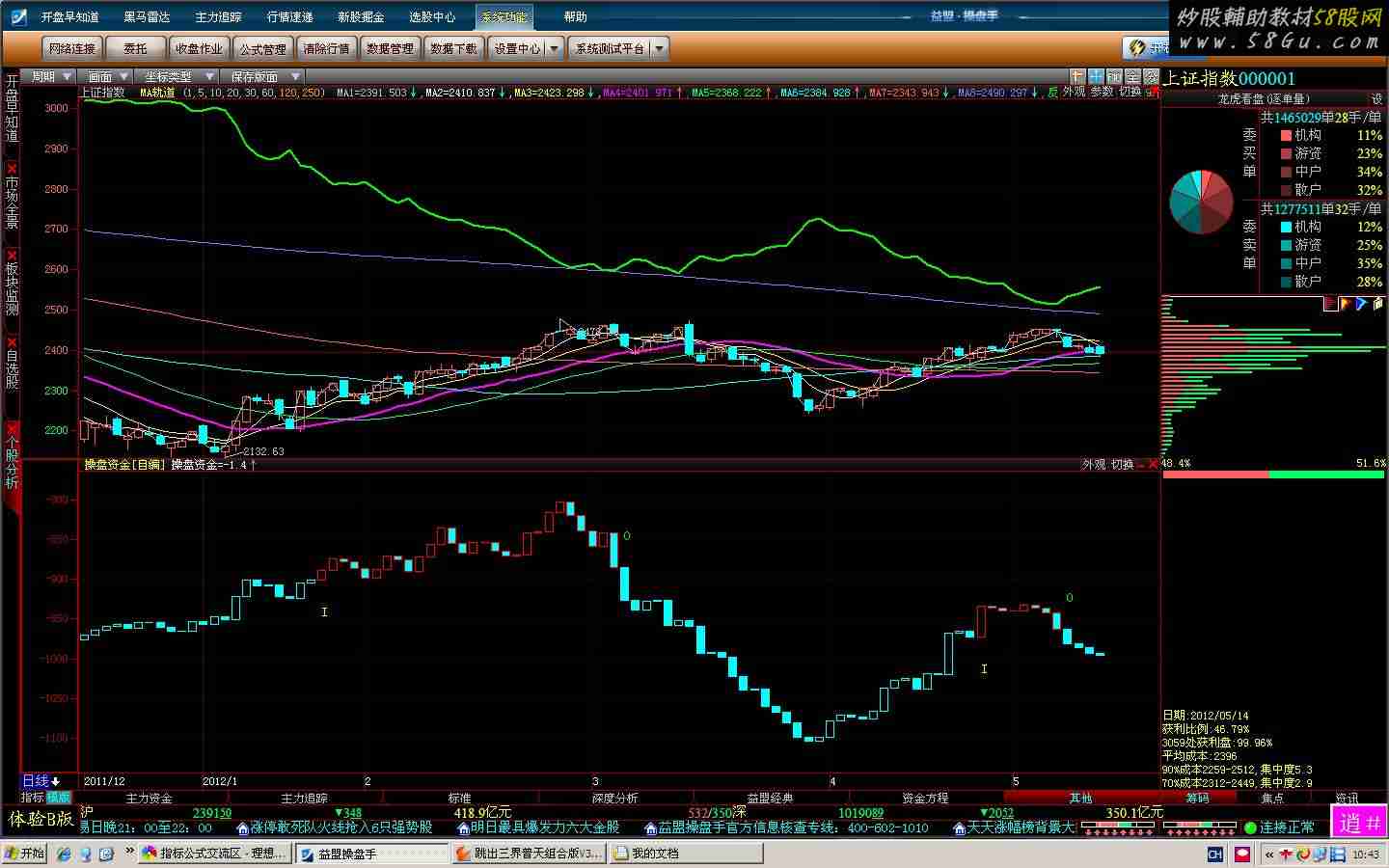Click the blue crosshair icon above the chart
Image resolution: width=1389 pixels, height=868 pixels.
point(1096,76)
